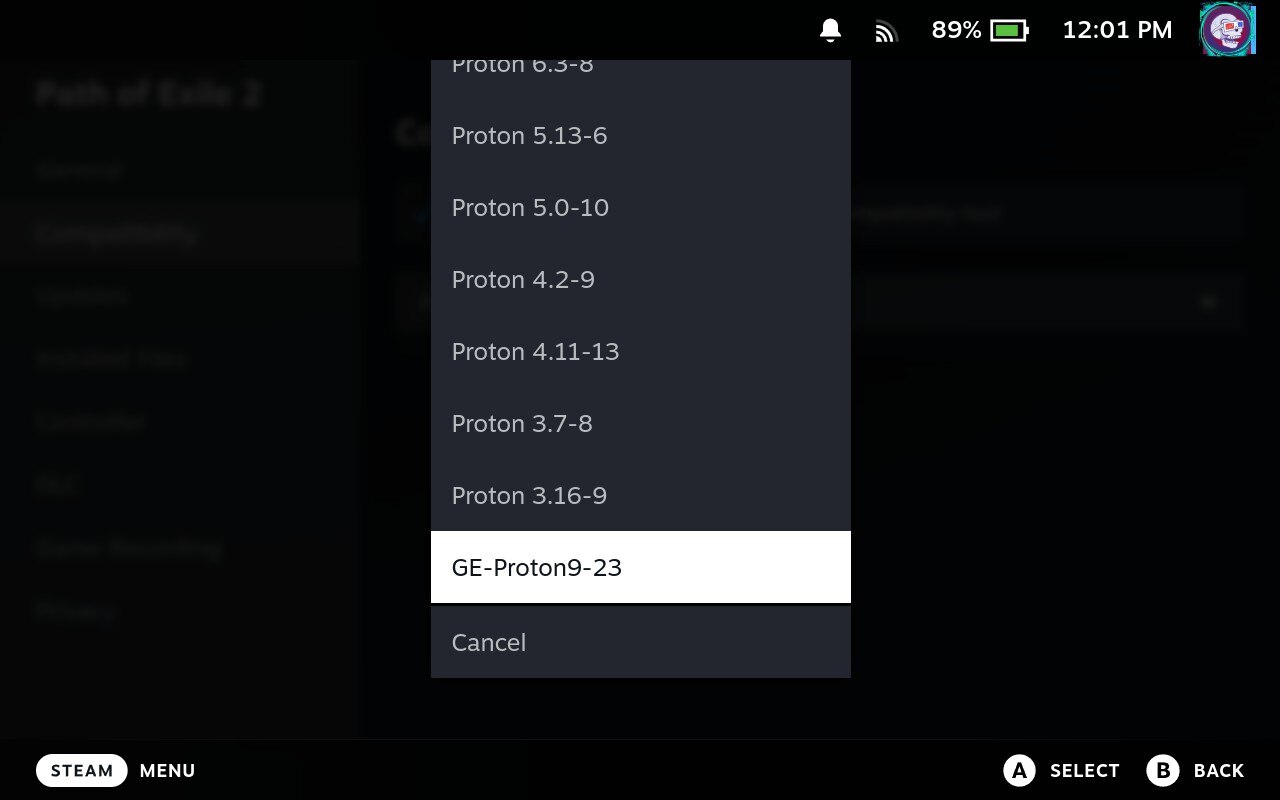Select Proton 3.7-8 option
This screenshot has height=800, width=1280.
[x=641, y=423]
